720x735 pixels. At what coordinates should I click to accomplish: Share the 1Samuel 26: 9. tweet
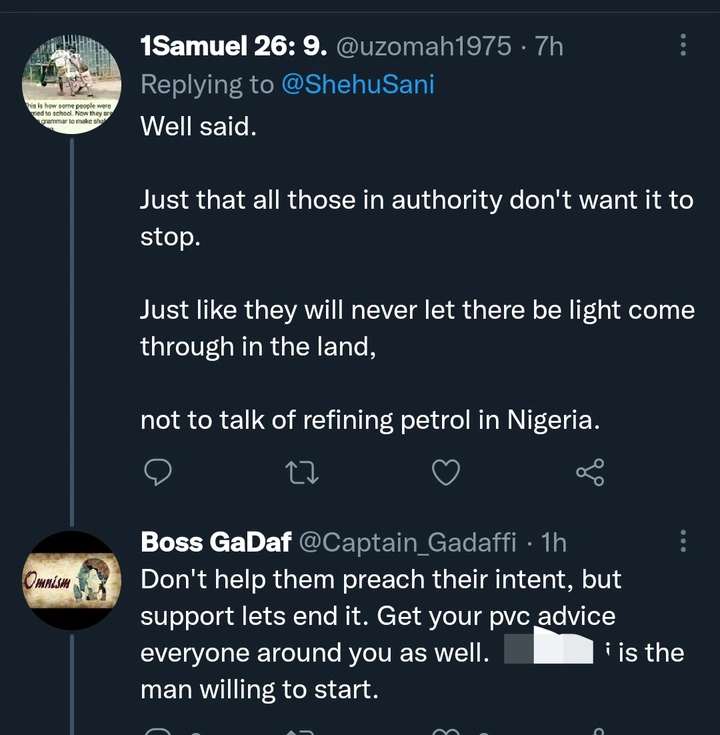point(590,472)
